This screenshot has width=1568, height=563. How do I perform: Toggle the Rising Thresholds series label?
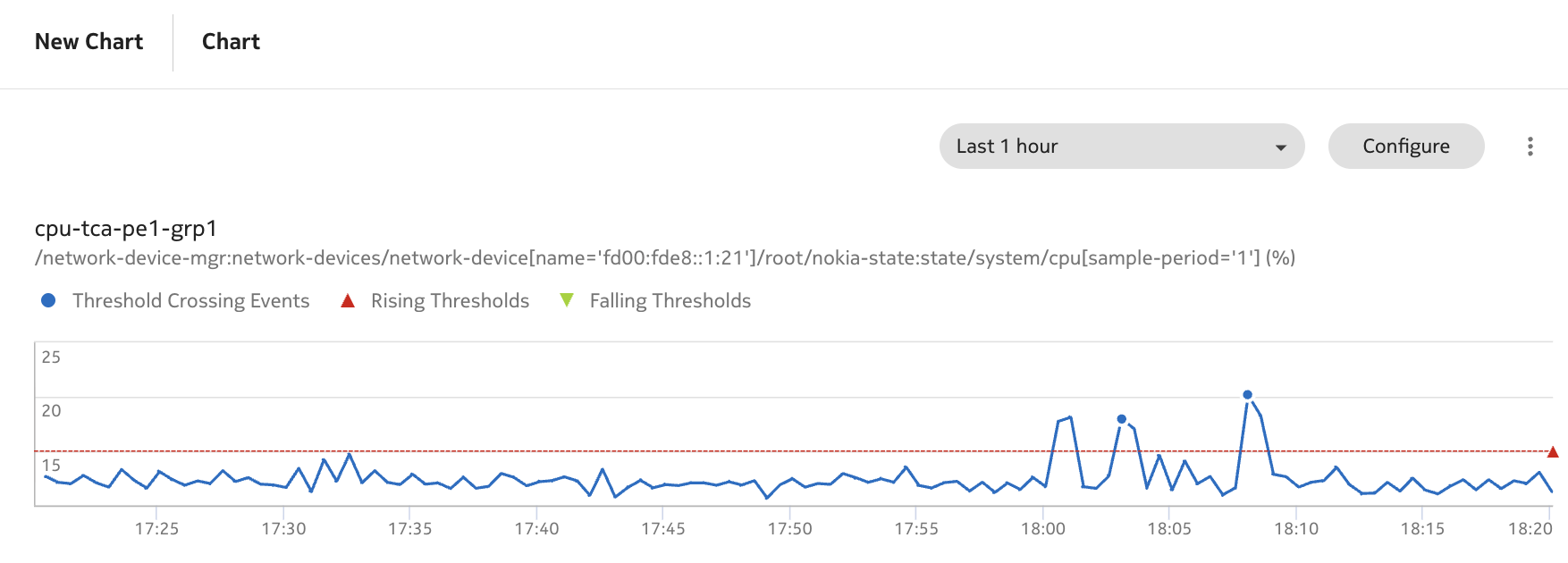pos(450,301)
